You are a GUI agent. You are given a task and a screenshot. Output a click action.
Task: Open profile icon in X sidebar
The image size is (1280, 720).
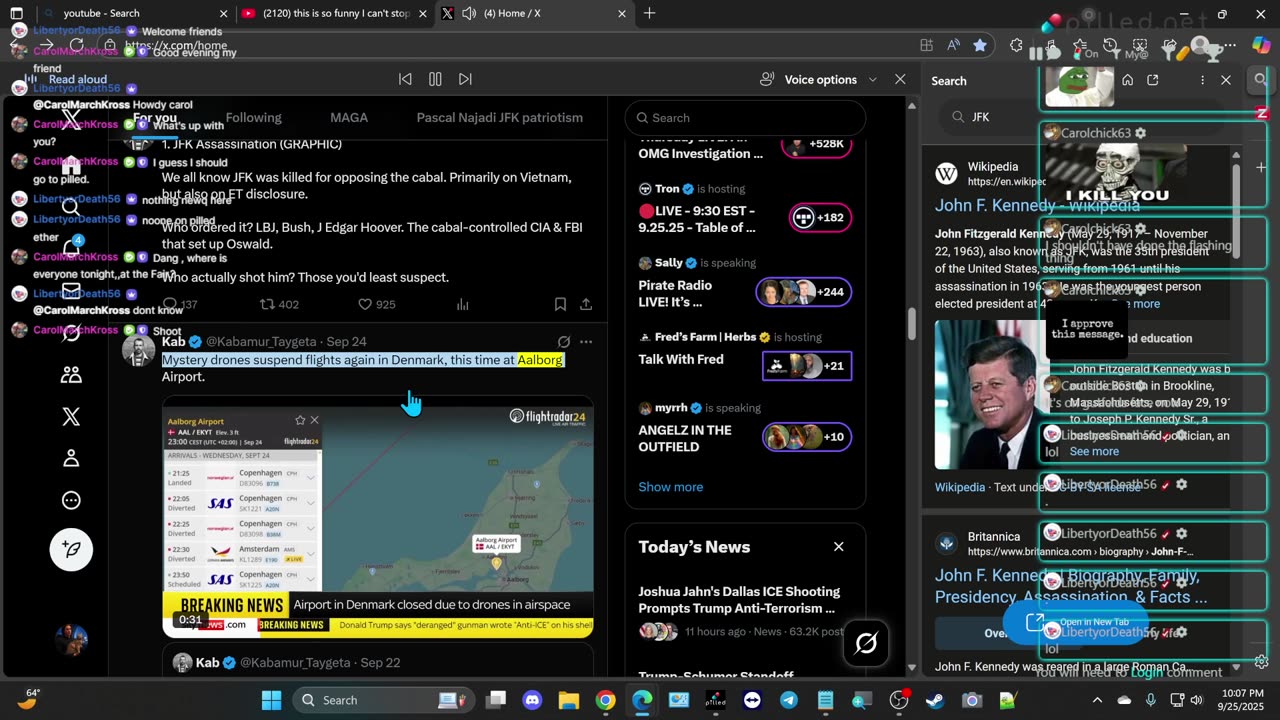point(71,458)
